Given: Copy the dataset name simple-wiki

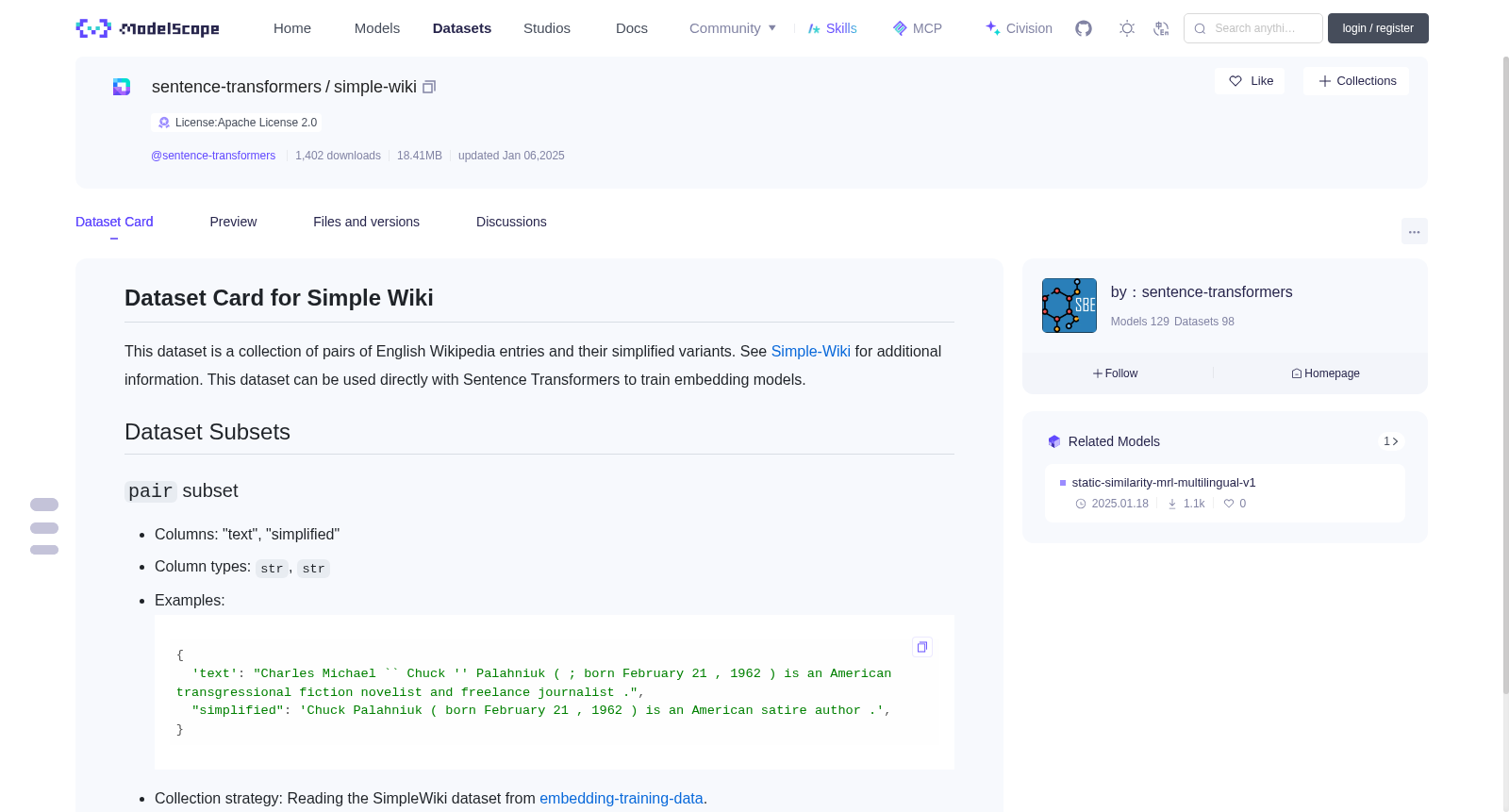Looking at the screenshot, I should 429,87.
